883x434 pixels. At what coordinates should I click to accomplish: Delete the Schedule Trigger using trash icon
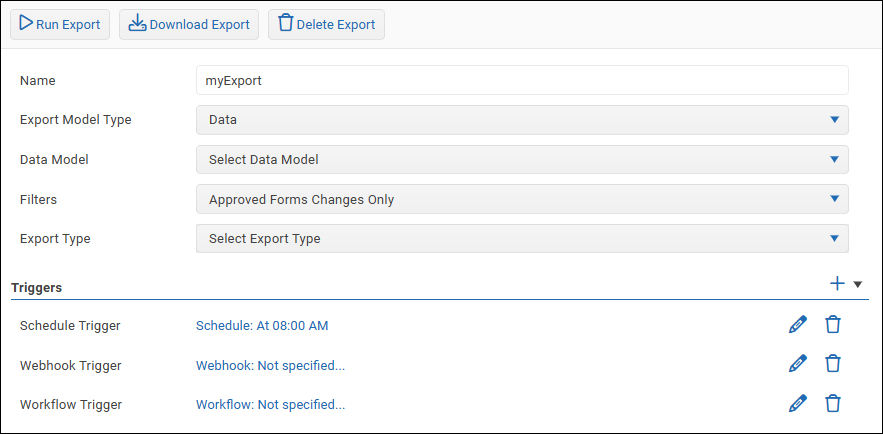832,325
